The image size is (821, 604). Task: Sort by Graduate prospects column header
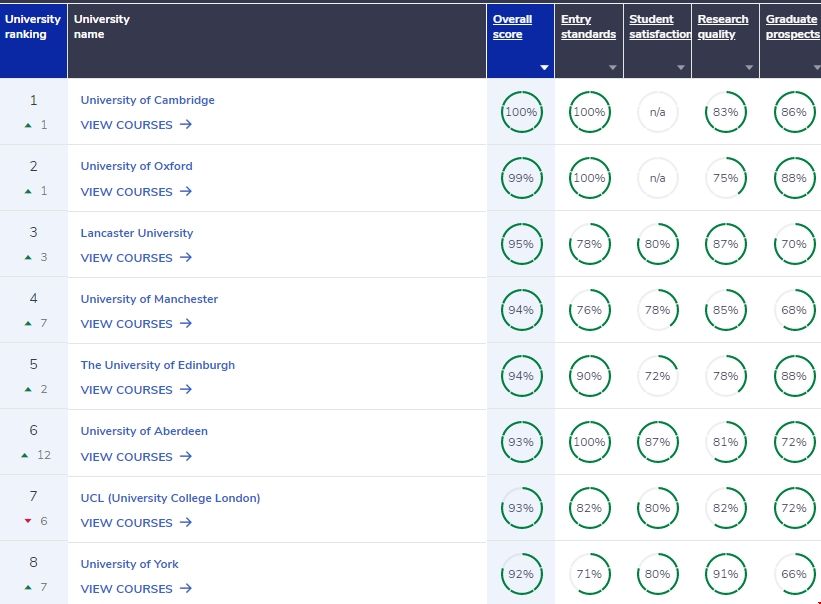(x=791, y=27)
